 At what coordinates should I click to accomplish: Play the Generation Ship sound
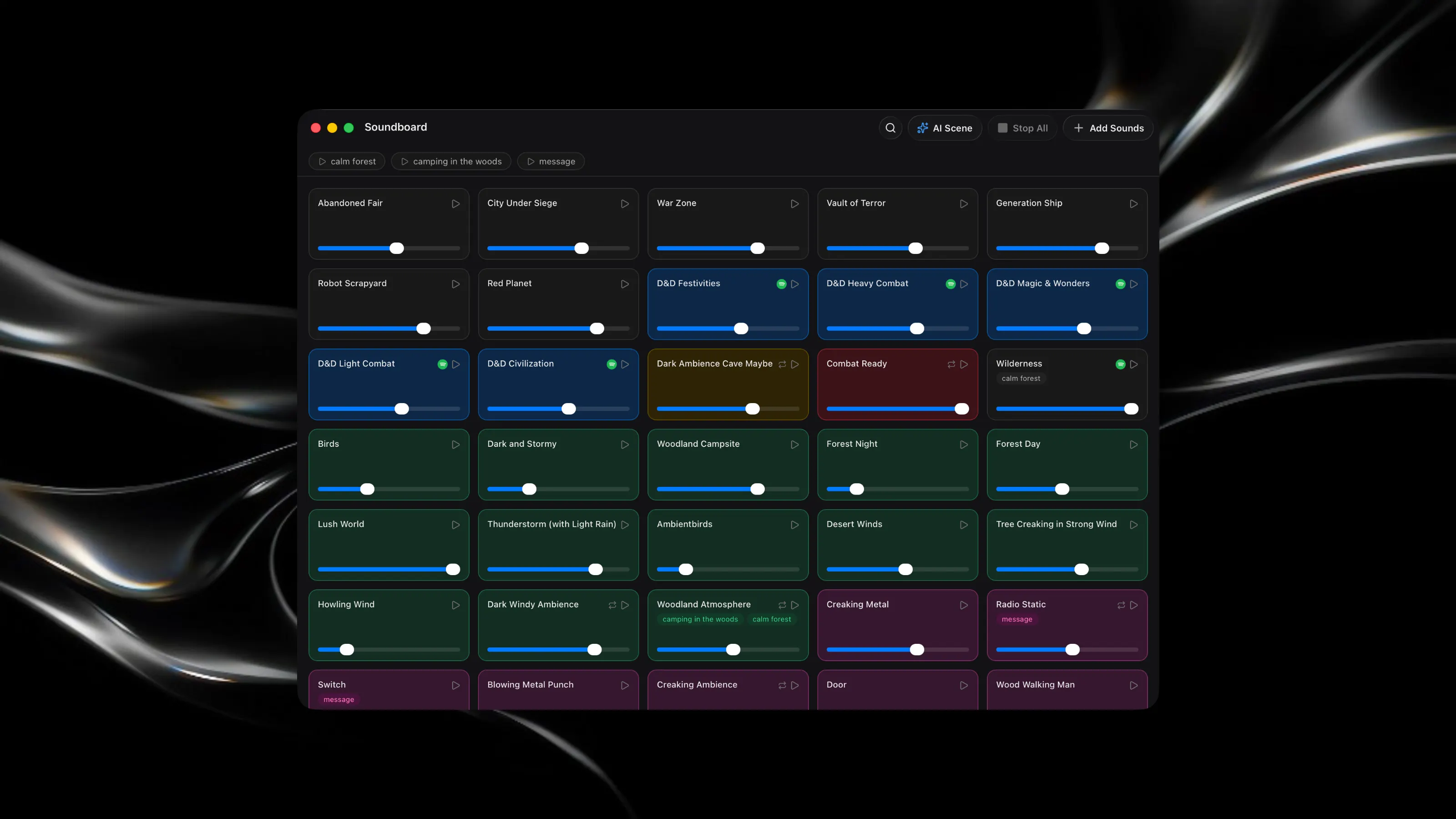coord(1133,203)
